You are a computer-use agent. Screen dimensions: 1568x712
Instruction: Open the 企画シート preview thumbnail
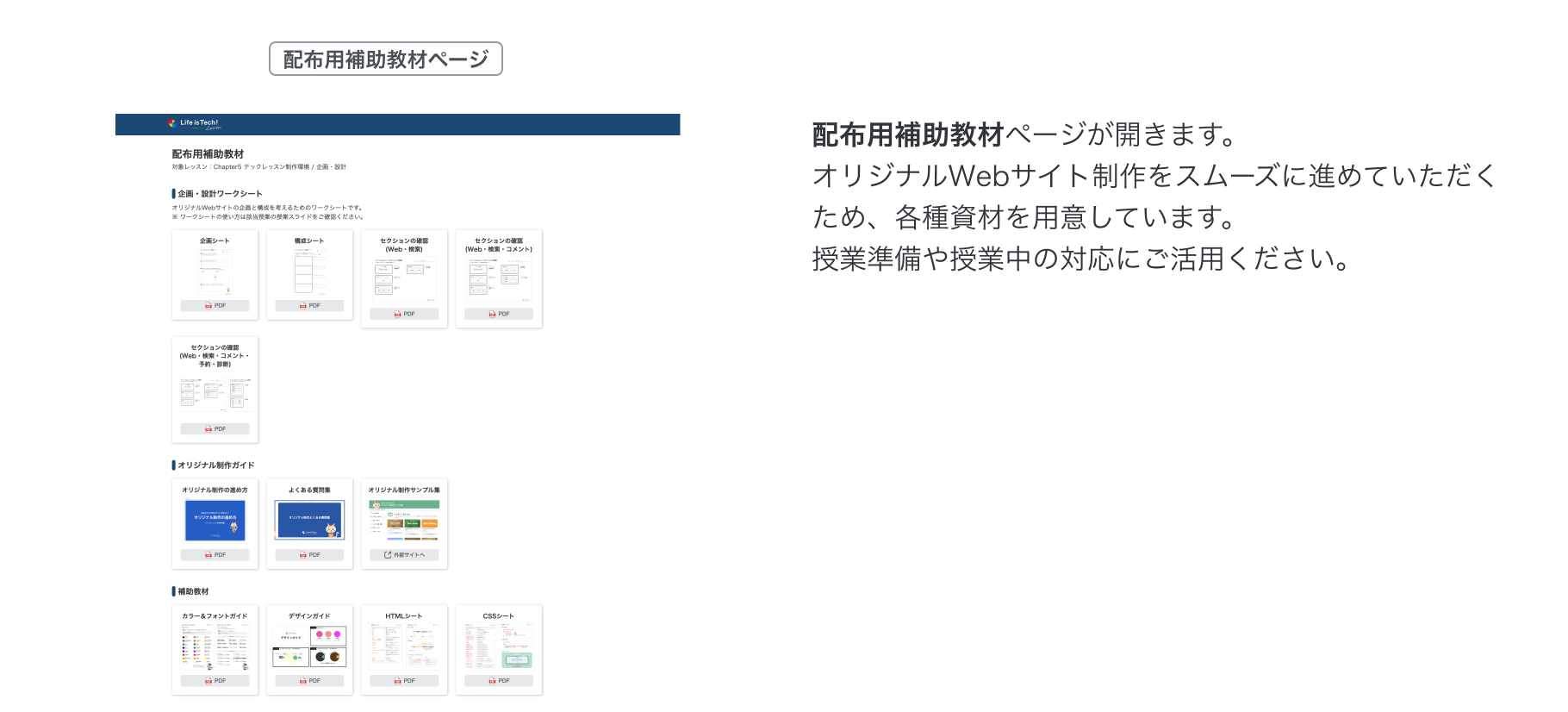pyautogui.click(x=215, y=272)
